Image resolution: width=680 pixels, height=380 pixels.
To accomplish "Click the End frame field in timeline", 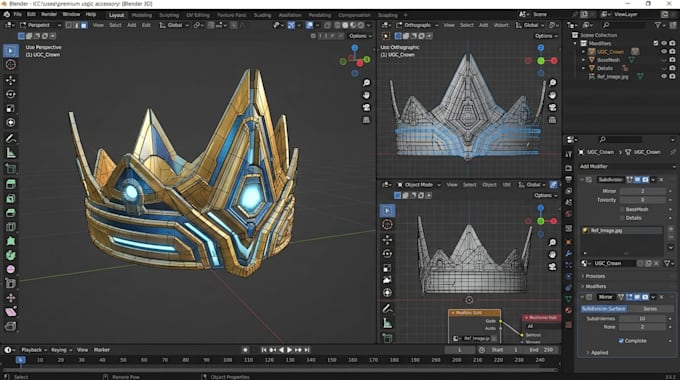I will [x=541, y=350].
